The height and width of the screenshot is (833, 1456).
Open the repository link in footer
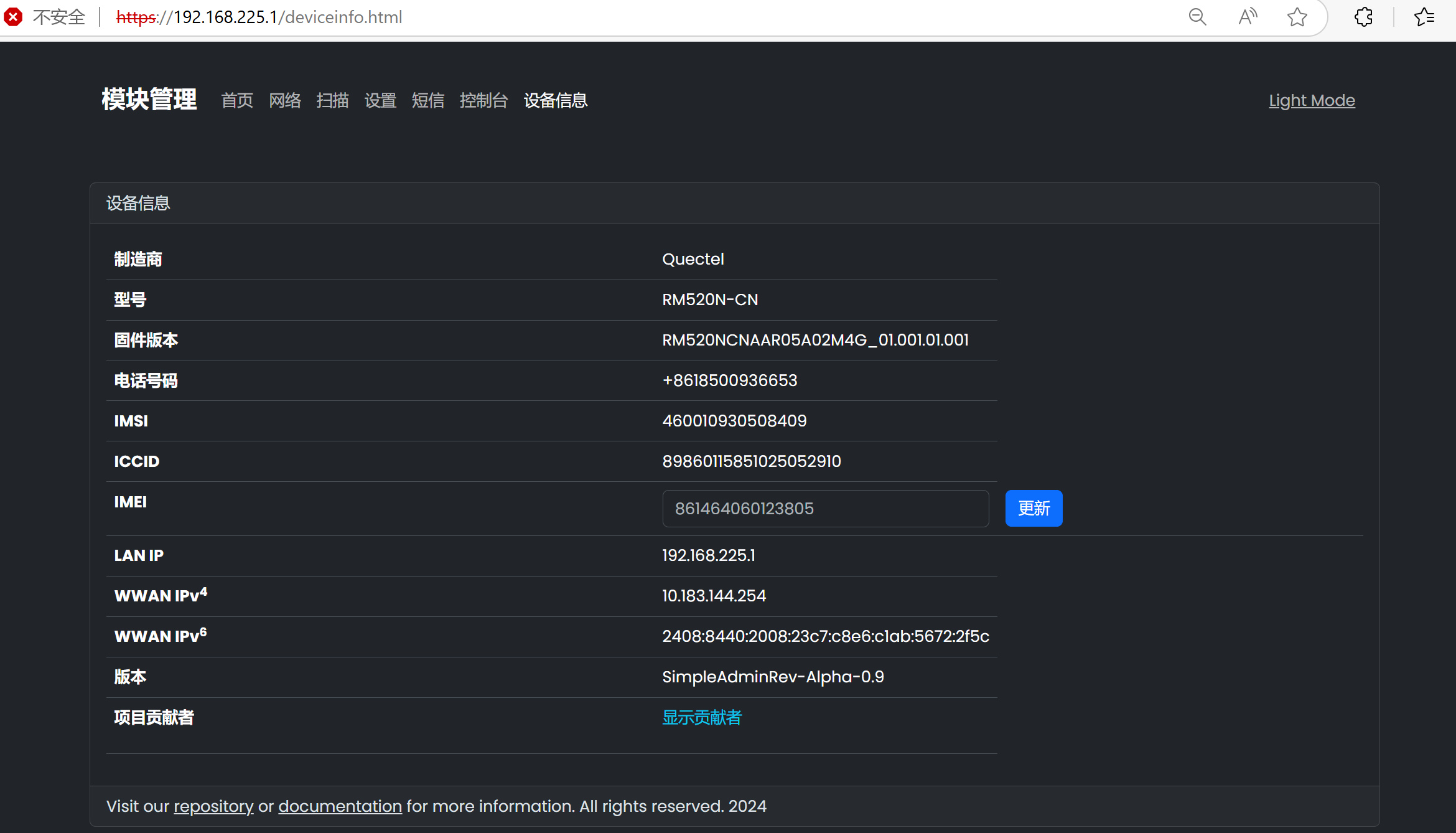tap(213, 806)
